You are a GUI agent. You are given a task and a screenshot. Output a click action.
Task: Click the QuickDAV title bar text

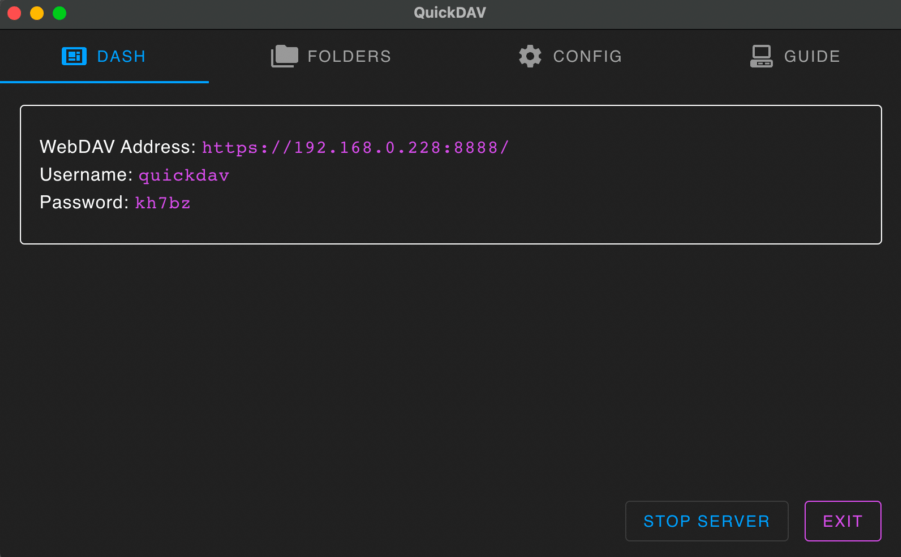tap(450, 13)
